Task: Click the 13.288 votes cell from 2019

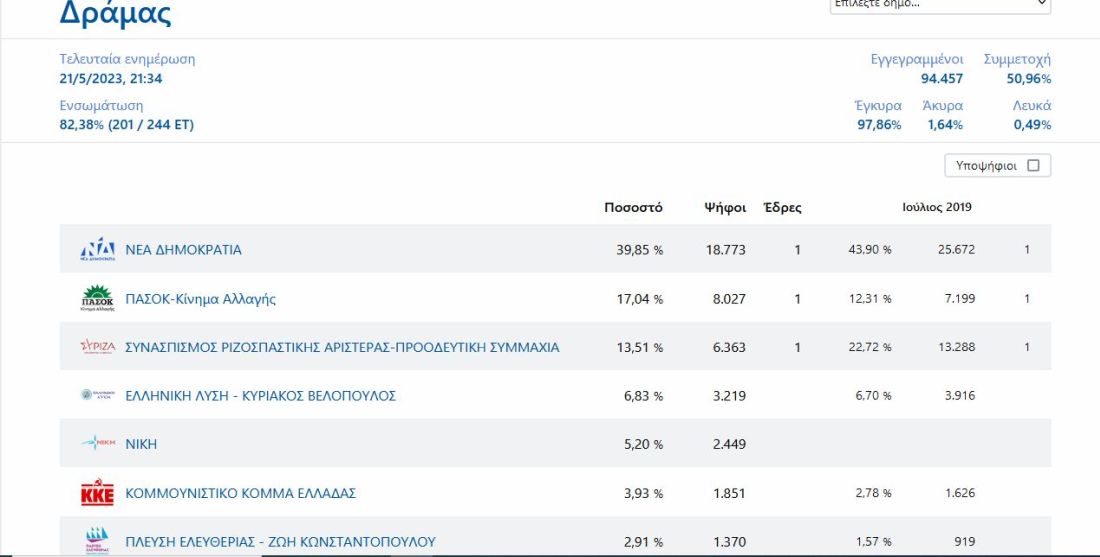Action: tap(956, 347)
